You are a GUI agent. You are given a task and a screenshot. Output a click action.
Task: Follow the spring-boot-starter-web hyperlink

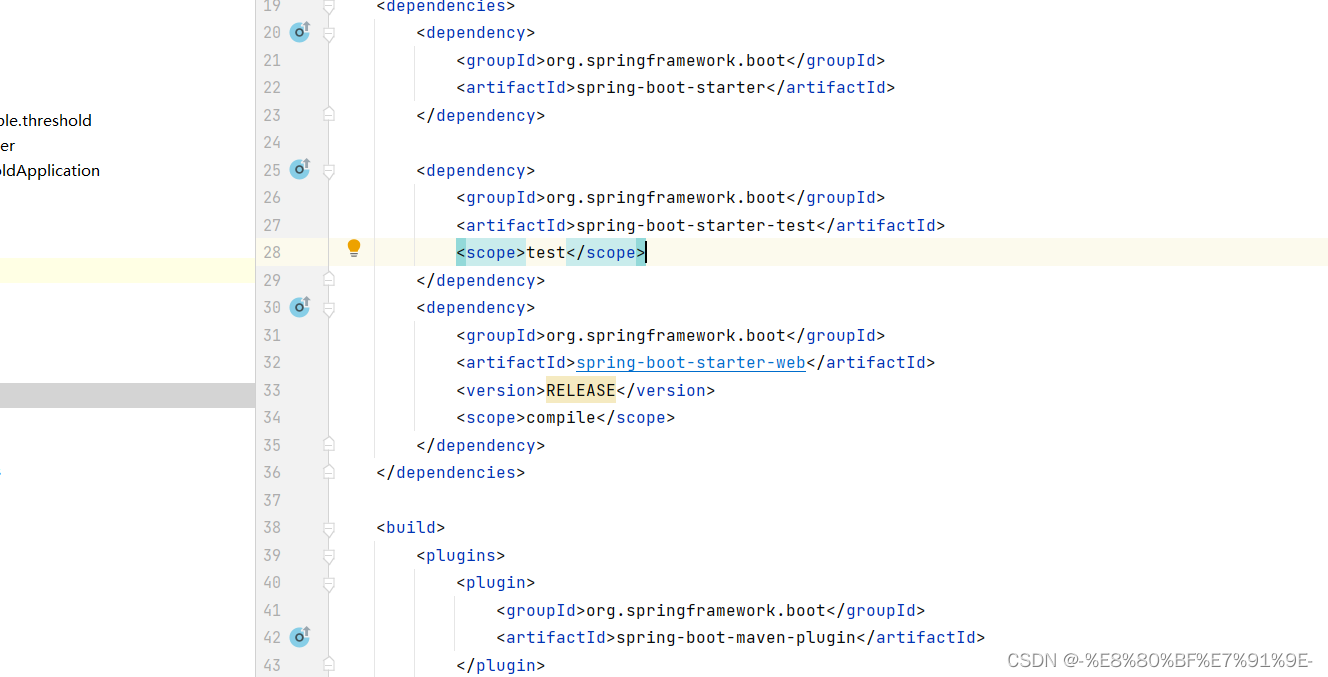click(x=690, y=362)
